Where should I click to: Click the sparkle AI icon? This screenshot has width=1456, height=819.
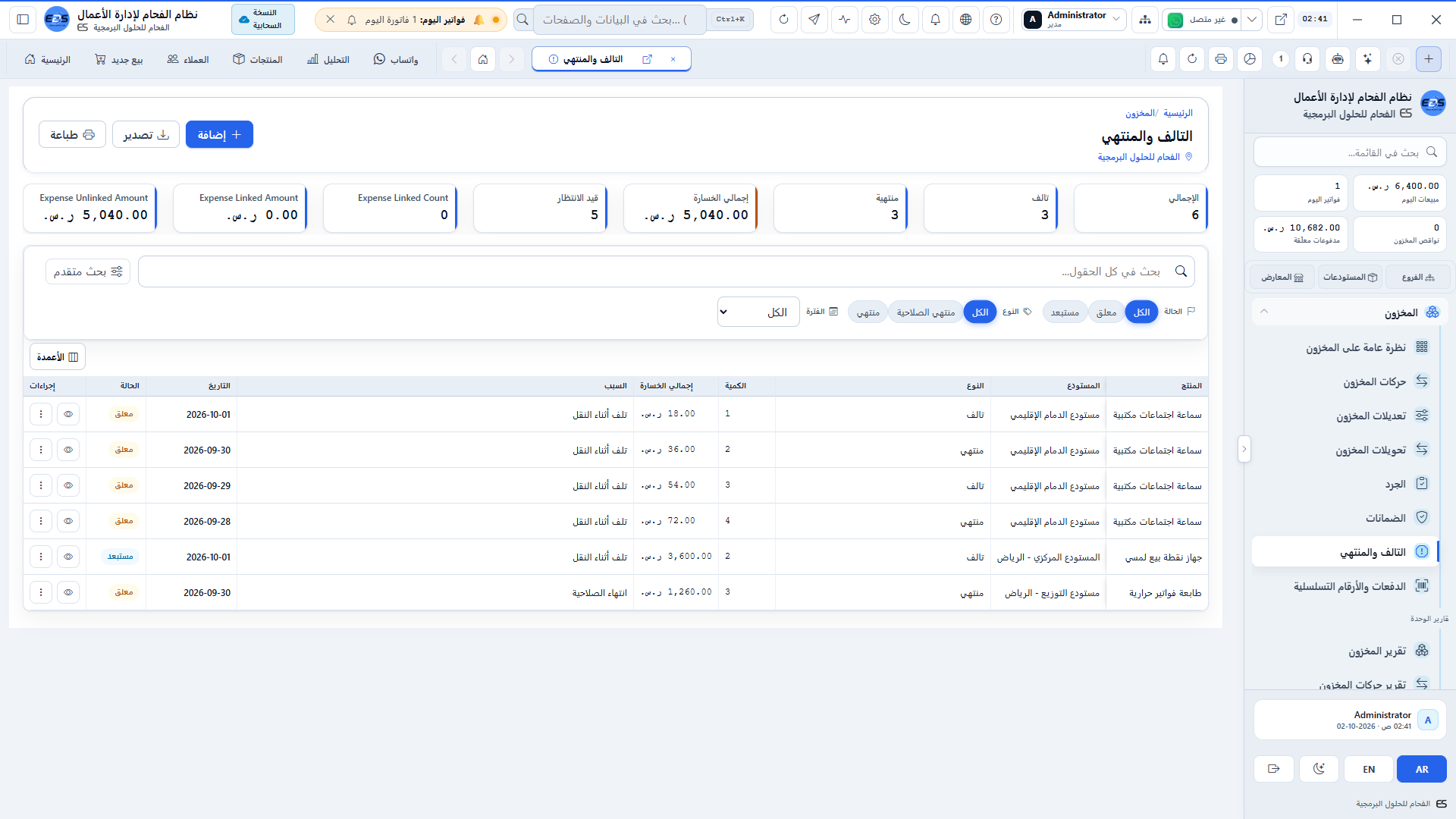[1367, 59]
